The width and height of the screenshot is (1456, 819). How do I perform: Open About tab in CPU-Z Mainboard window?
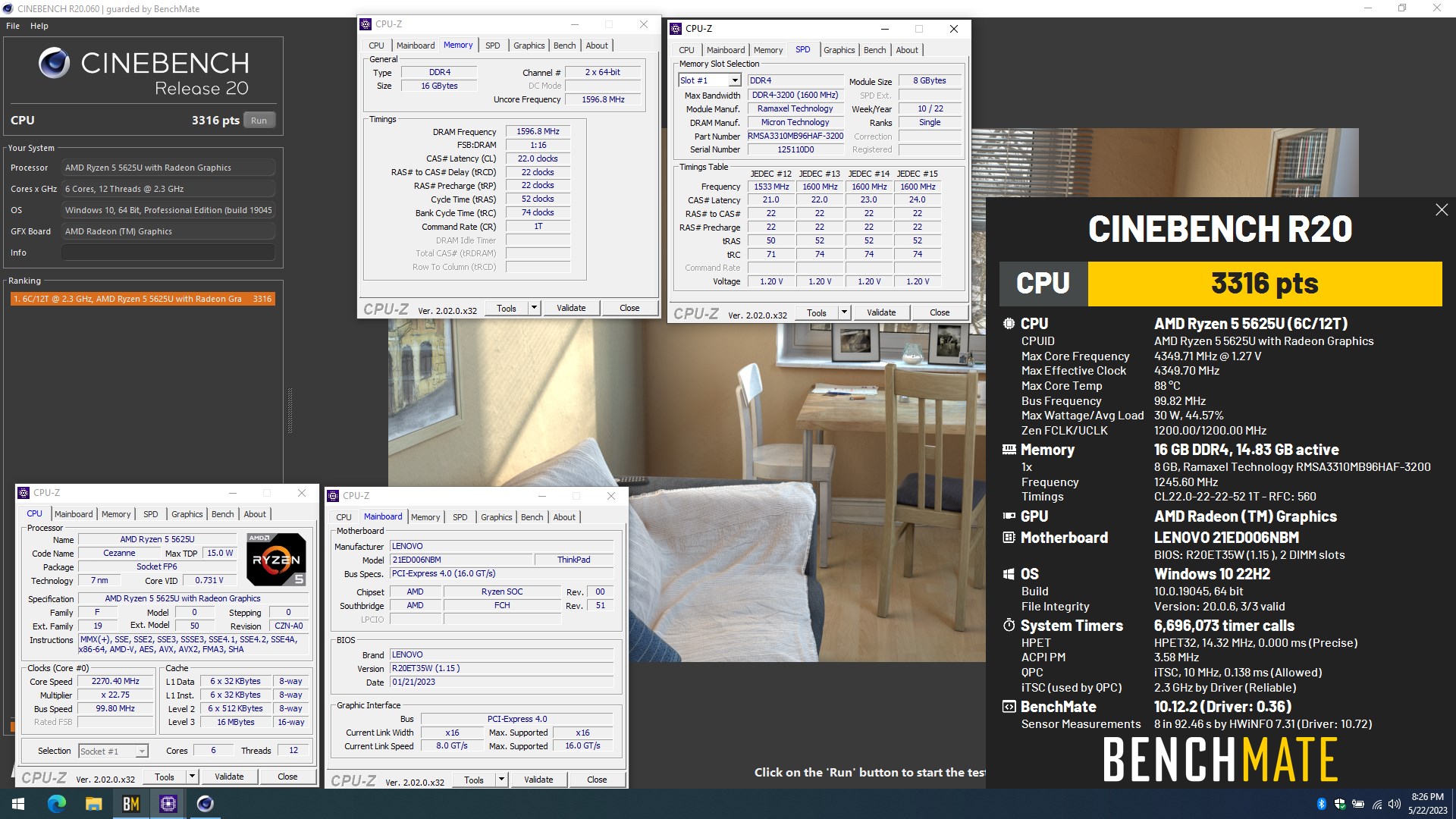(564, 517)
